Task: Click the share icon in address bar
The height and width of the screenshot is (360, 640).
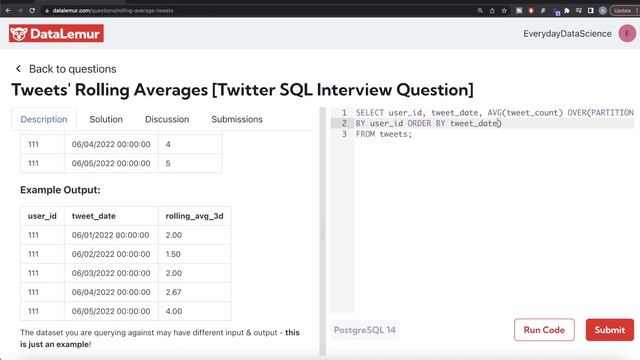Action: pos(492,11)
